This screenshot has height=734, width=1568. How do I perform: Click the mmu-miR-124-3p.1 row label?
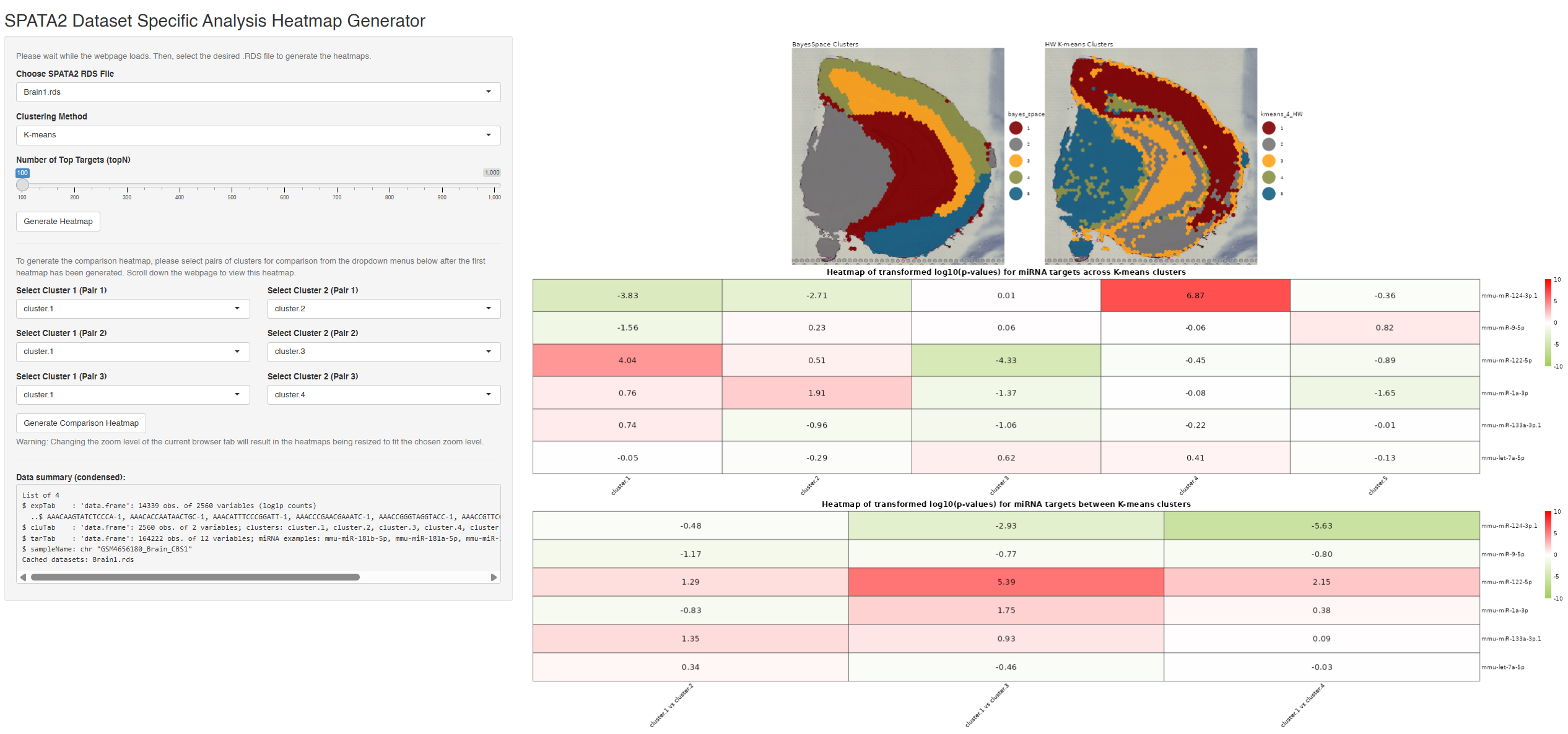[x=1510, y=295]
